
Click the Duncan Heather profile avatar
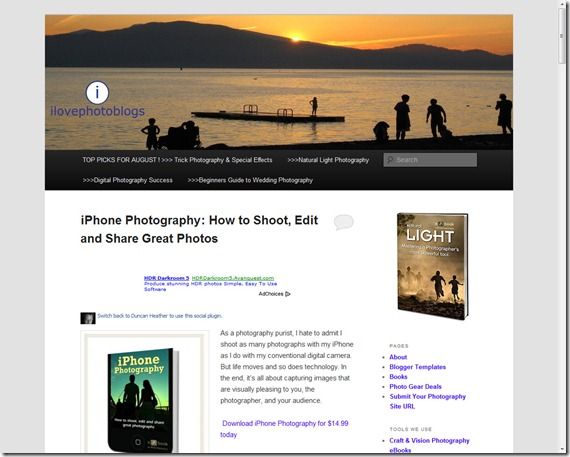pos(88,318)
